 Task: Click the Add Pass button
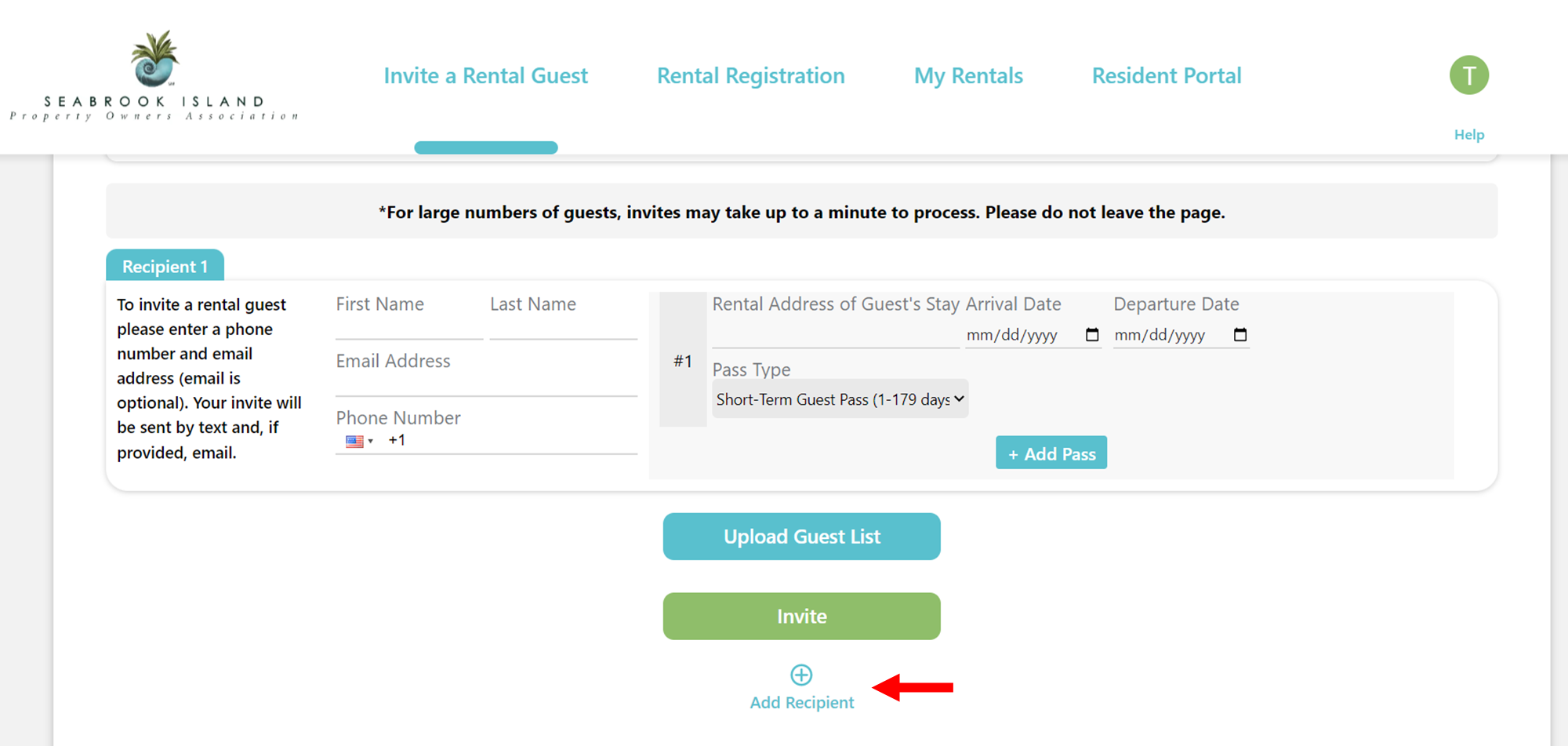click(x=1051, y=453)
